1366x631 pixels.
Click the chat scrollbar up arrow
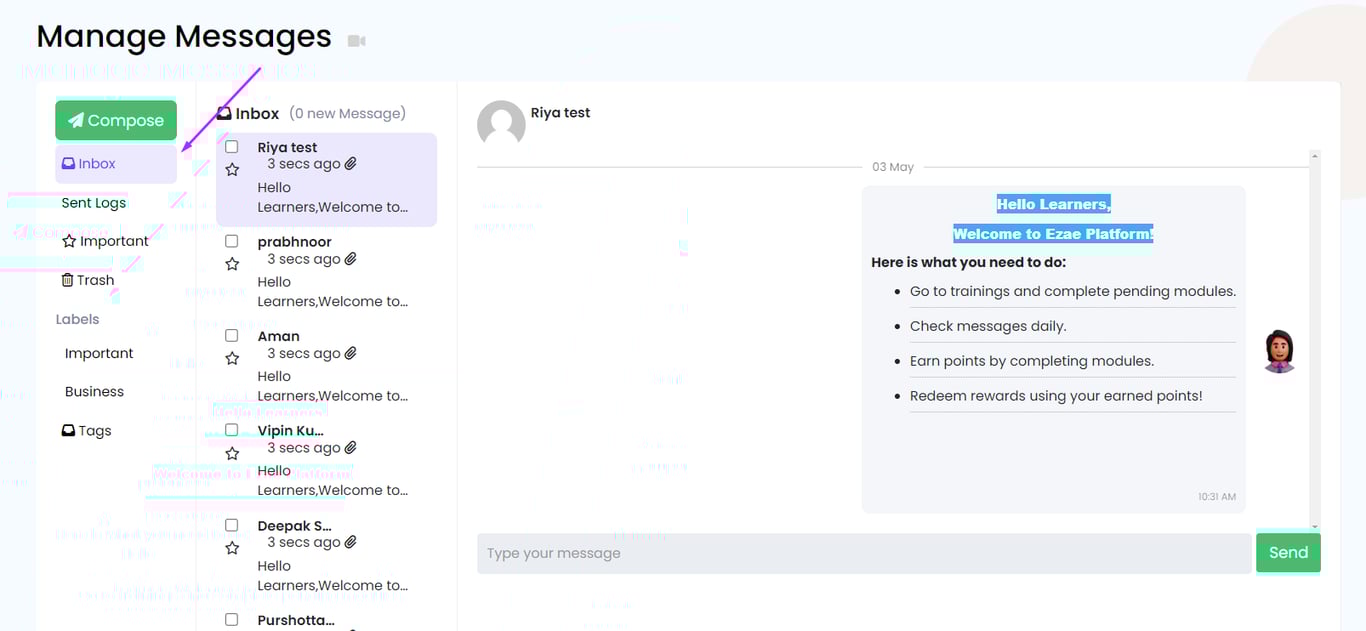[x=1315, y=156]
